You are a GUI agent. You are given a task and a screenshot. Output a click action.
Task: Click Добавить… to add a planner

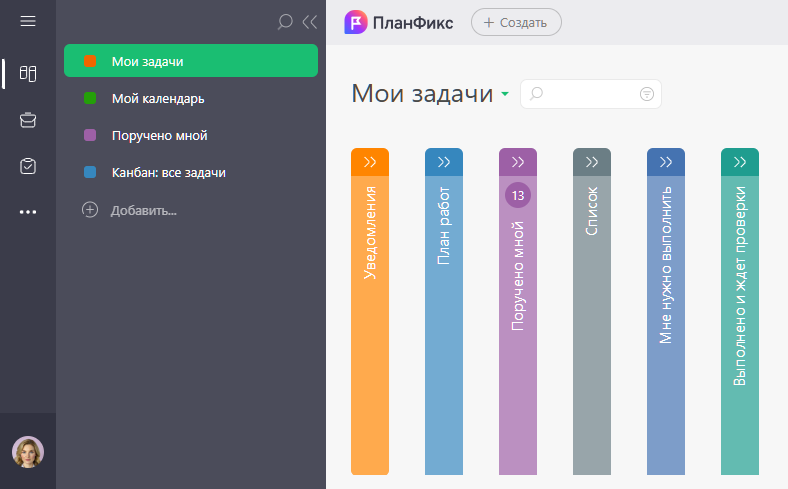click(x=144, y=211)
